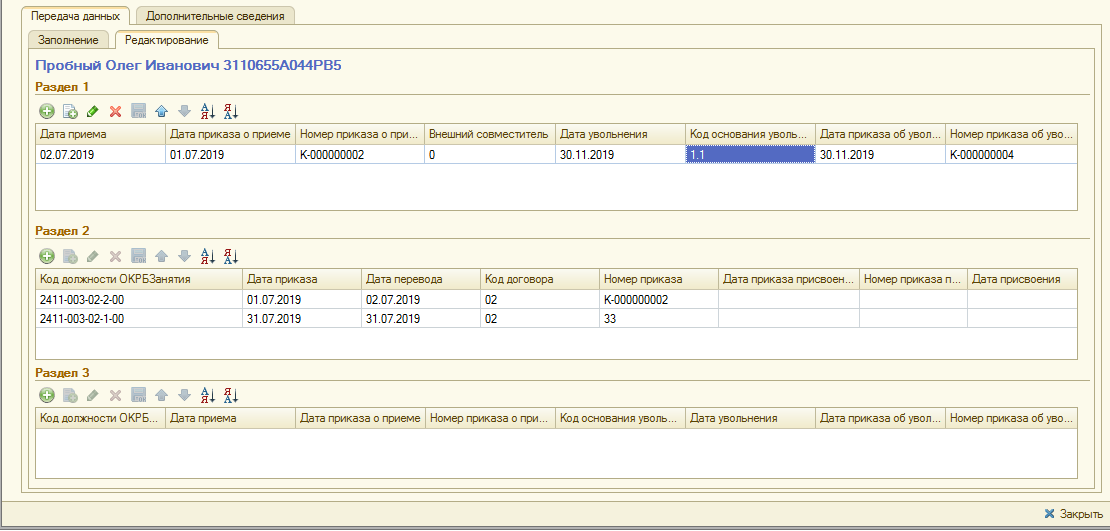
Task: Click the Add row icon in Раздел 1
Action: 46,112
